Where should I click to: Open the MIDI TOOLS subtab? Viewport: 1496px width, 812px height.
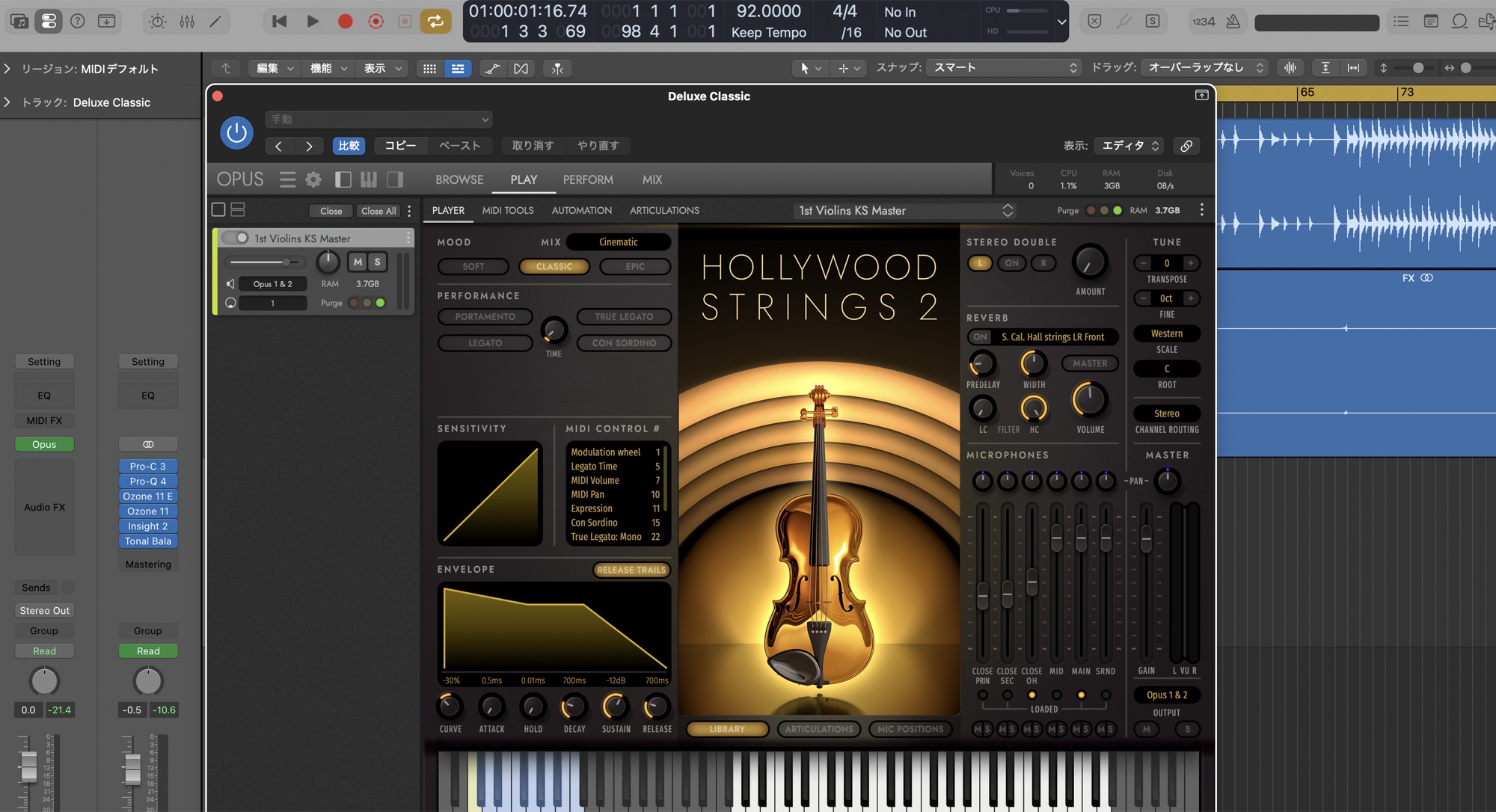click(508, 210)
